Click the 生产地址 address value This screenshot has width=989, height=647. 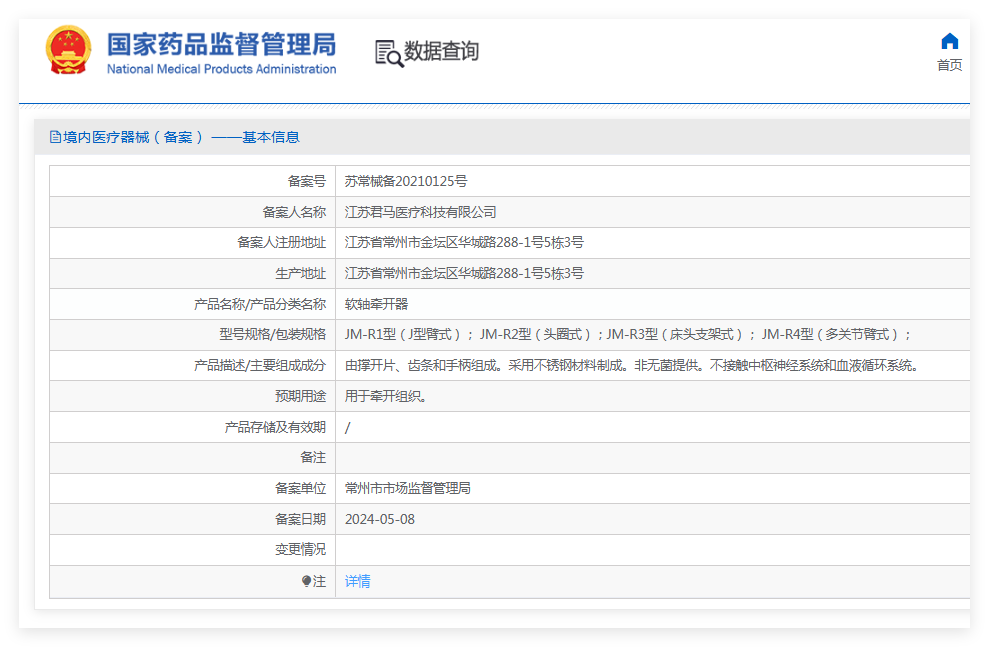[464, 273]
